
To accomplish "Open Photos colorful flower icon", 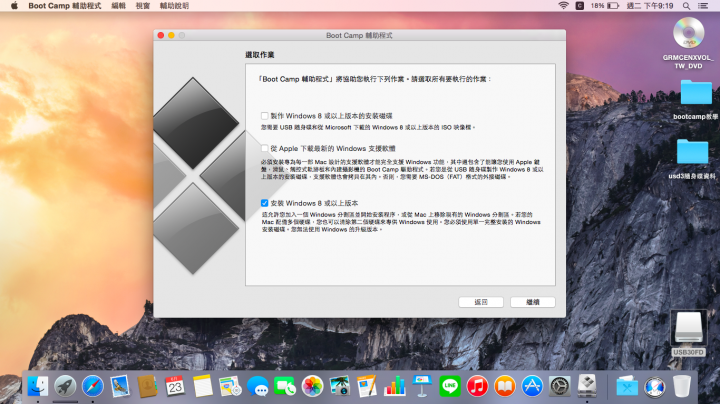I will (312, 386).
